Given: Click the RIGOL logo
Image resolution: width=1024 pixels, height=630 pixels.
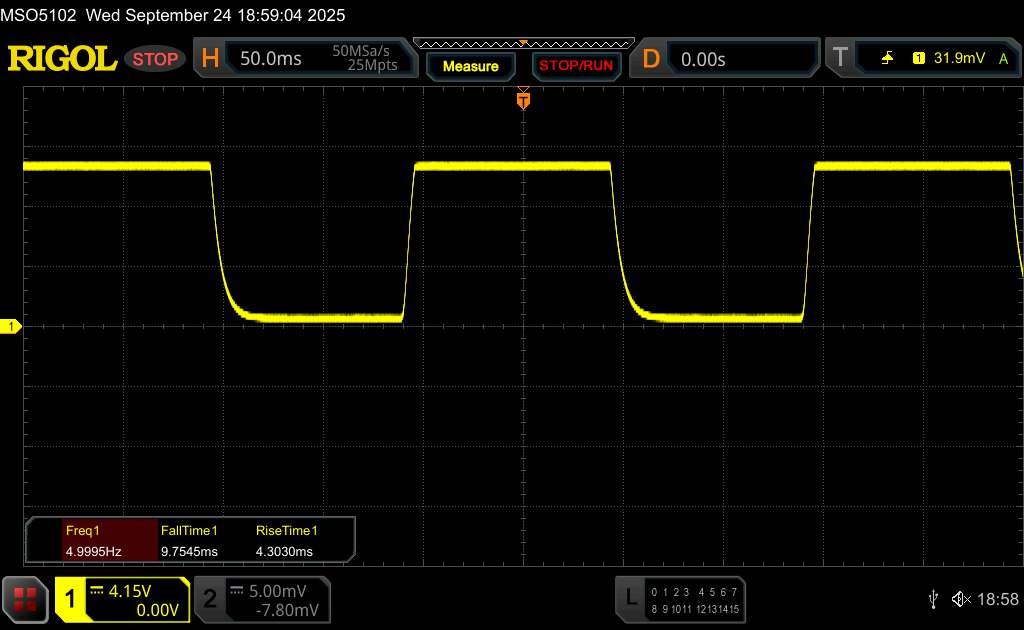Looking at the screenshot, I should (62, 59).
